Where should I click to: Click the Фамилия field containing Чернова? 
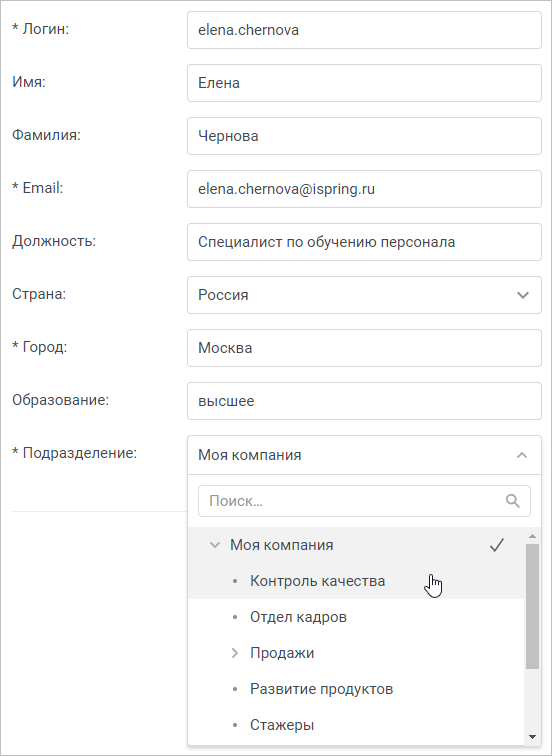point(364,136)
